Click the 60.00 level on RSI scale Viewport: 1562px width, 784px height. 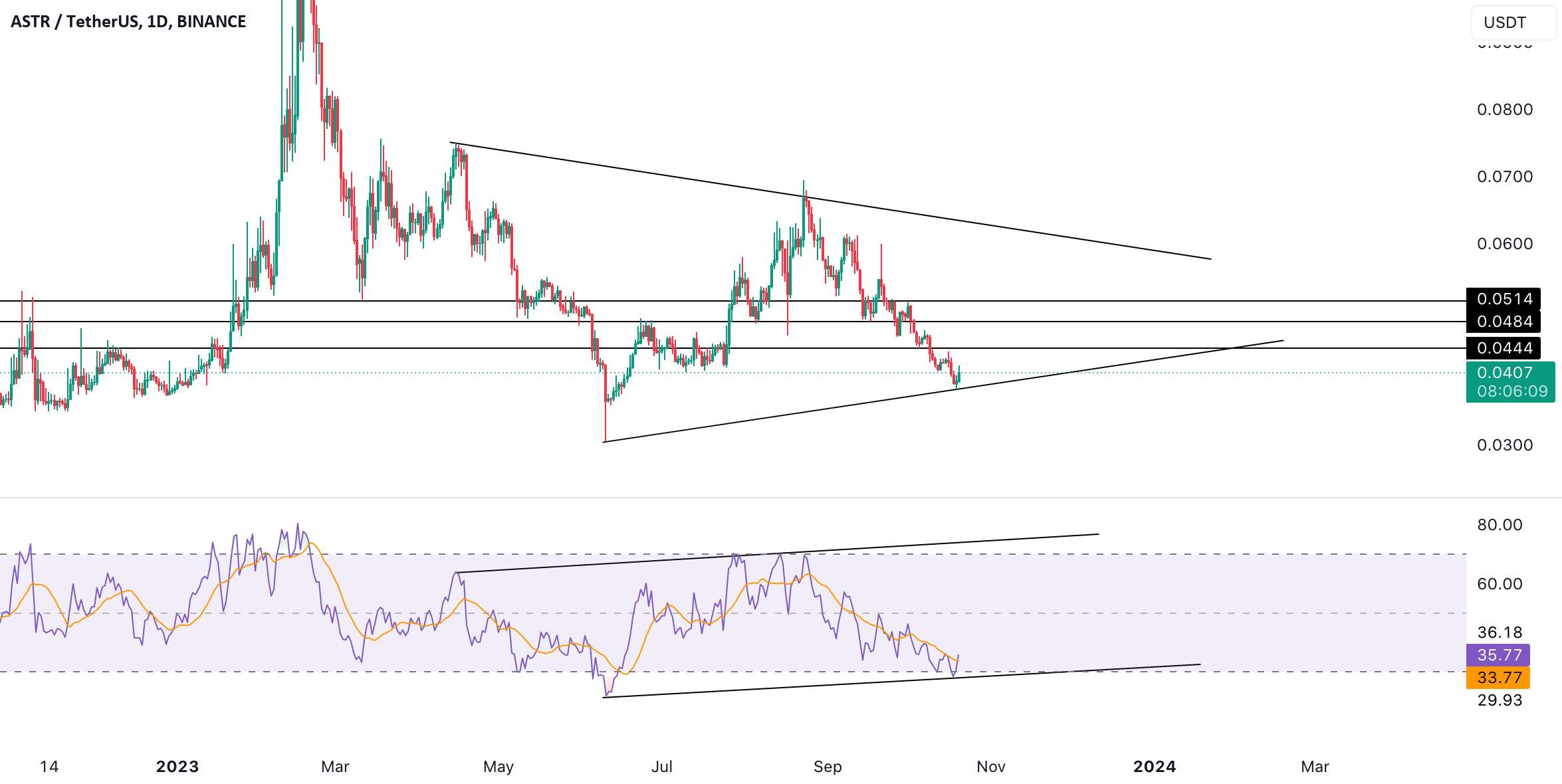click(x=1500, y=584)
